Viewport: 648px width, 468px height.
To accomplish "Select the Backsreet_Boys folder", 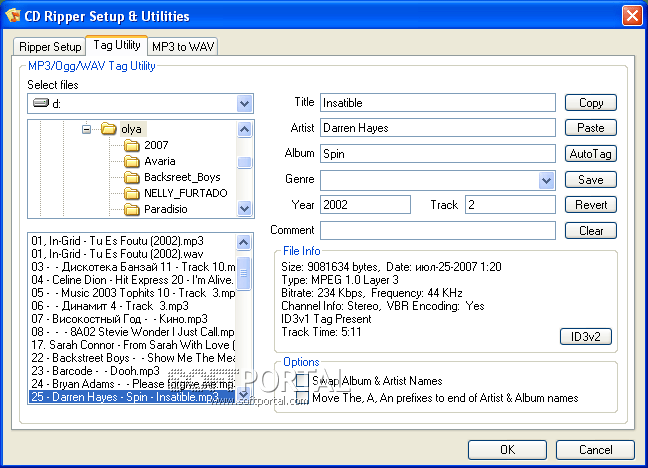I will pos(182,177).
